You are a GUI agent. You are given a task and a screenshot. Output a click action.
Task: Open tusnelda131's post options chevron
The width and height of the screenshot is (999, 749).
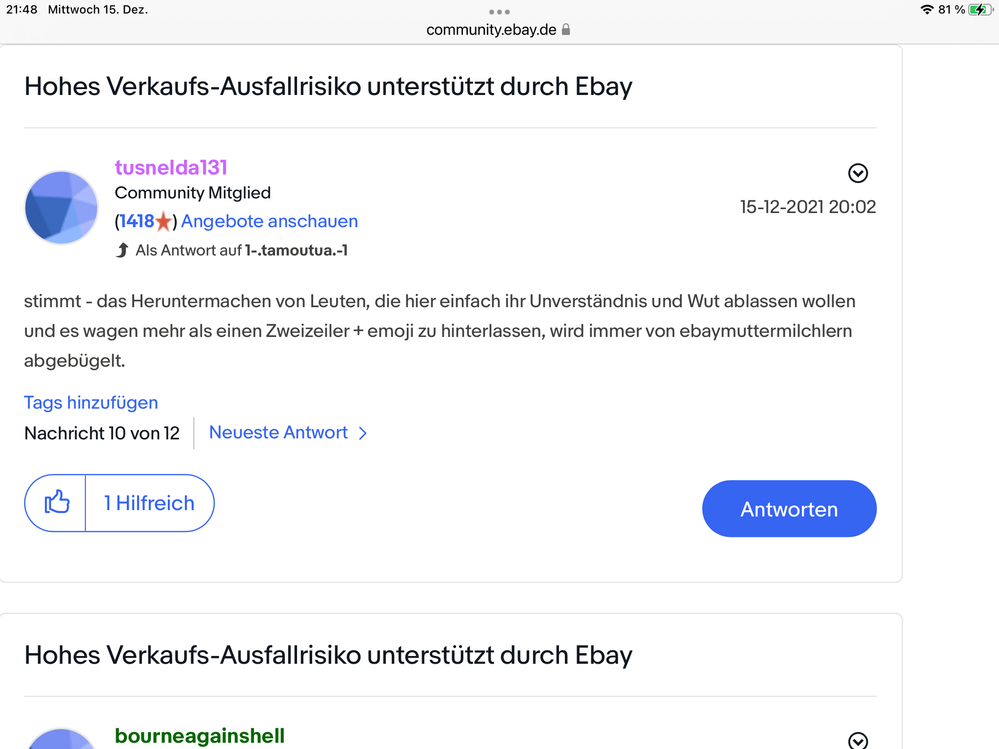point(858,173)
